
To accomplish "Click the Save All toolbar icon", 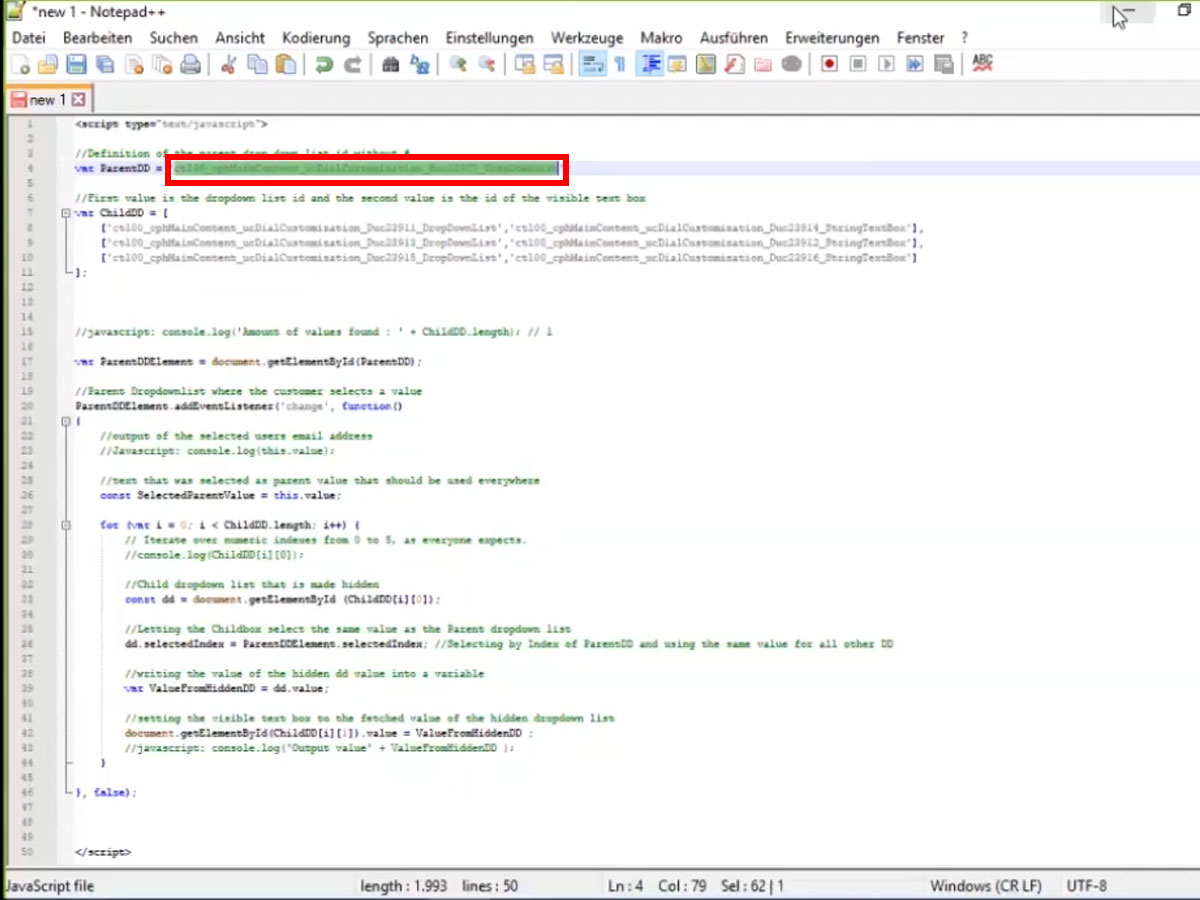I will point(105,65).
